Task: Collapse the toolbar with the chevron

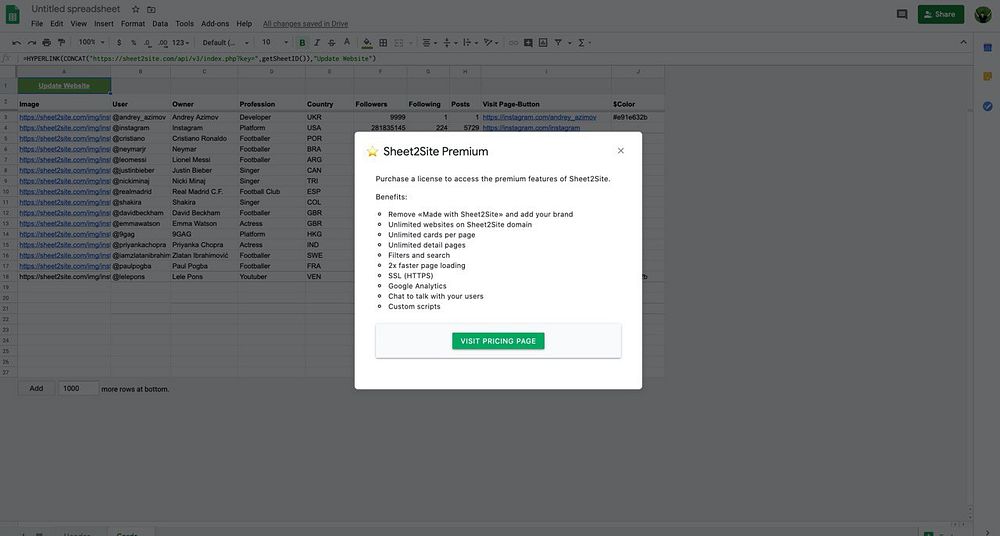Action: coord(963,43)
